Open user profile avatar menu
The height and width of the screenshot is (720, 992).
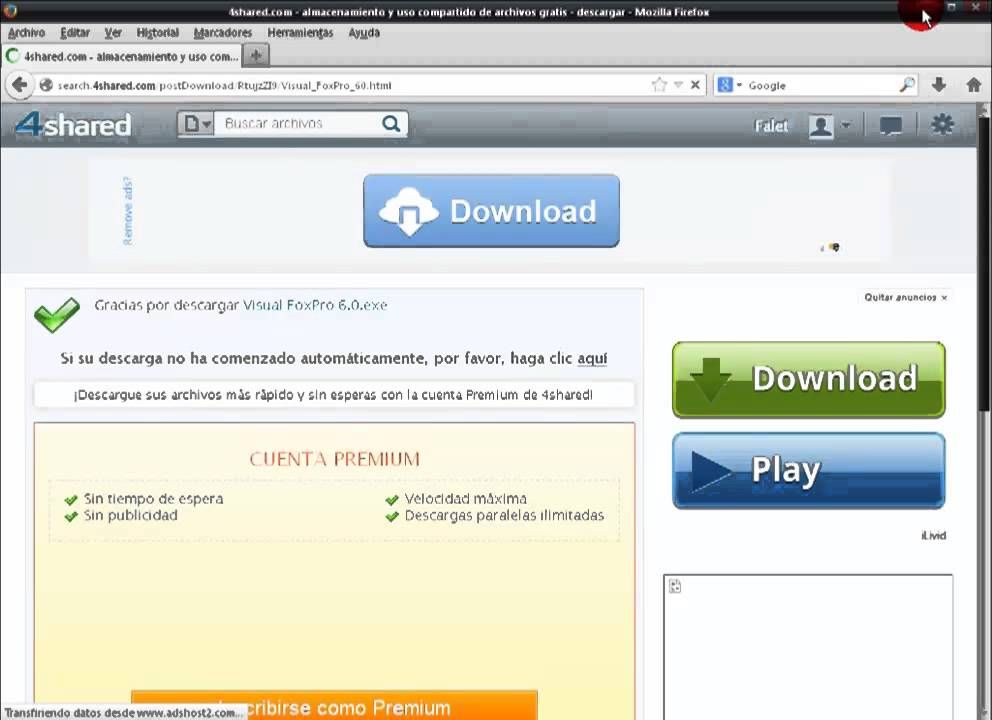click(821, 126)
